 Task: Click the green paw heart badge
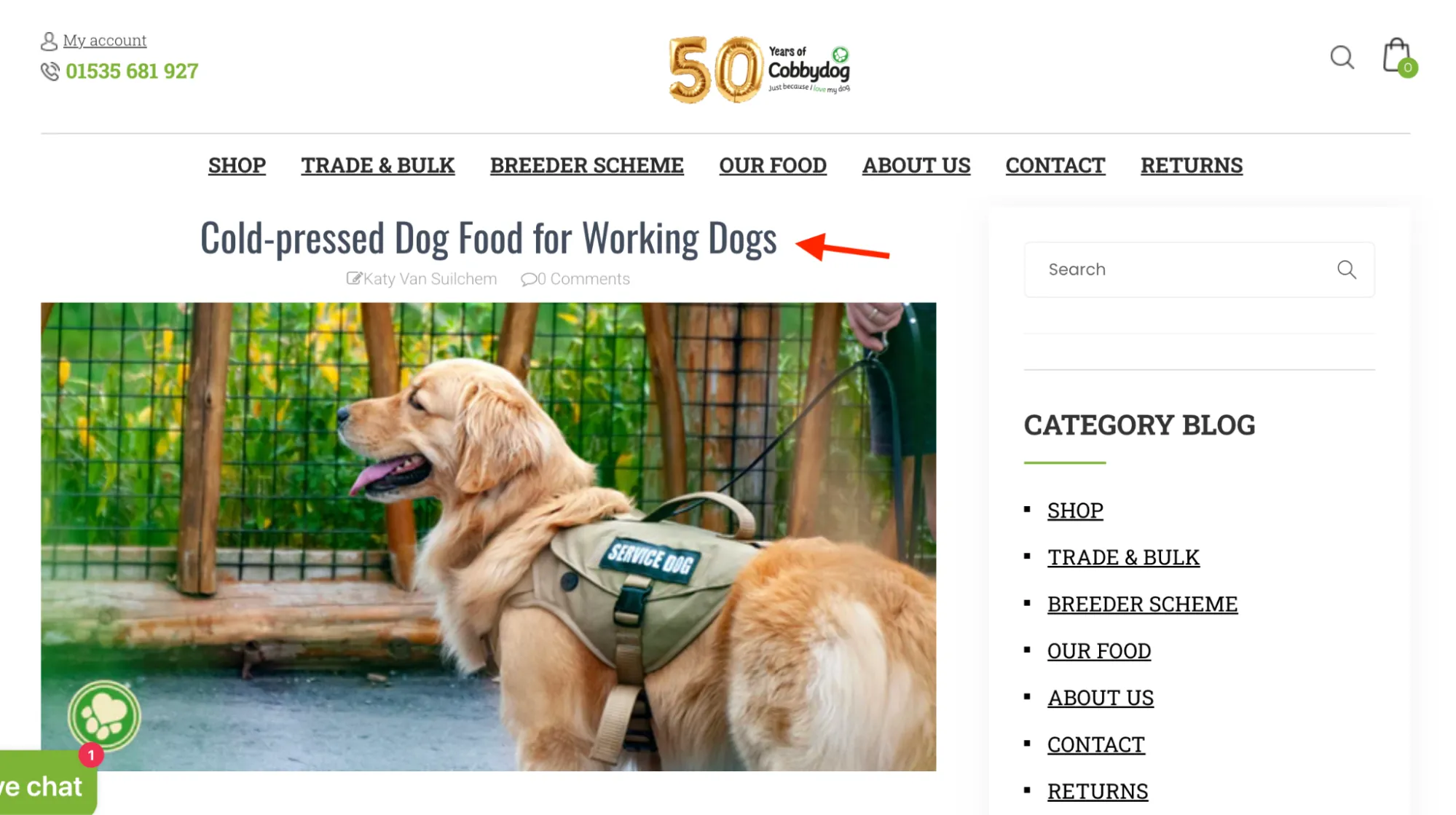click(104, 716)
